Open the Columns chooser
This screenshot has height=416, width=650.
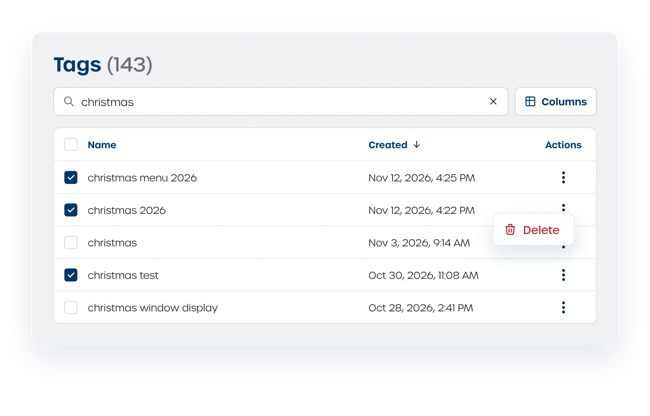(555, 102)
